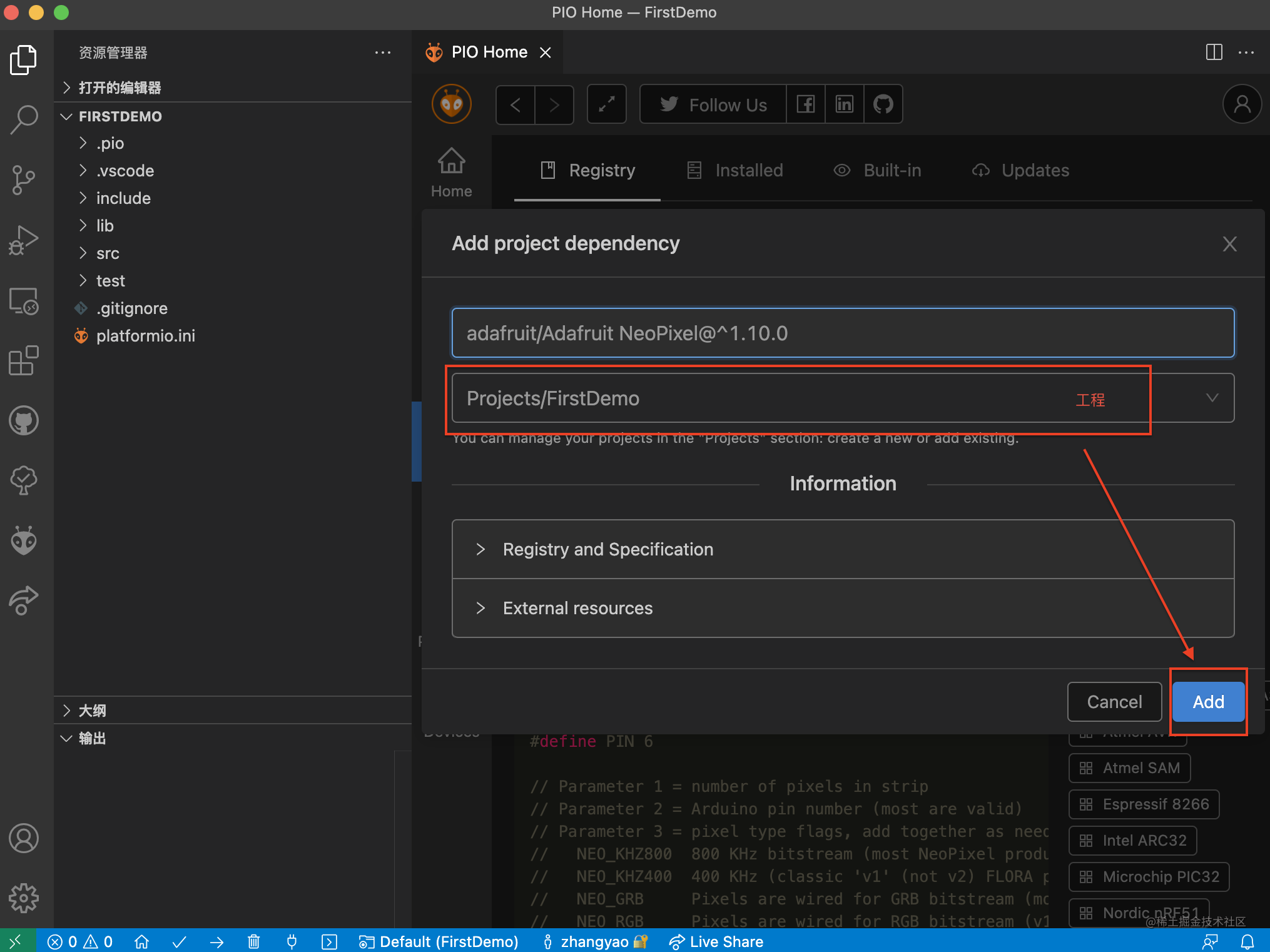Open the serial monitor plug icon
Screen dimensions: 1270x952
coord(292,942)
